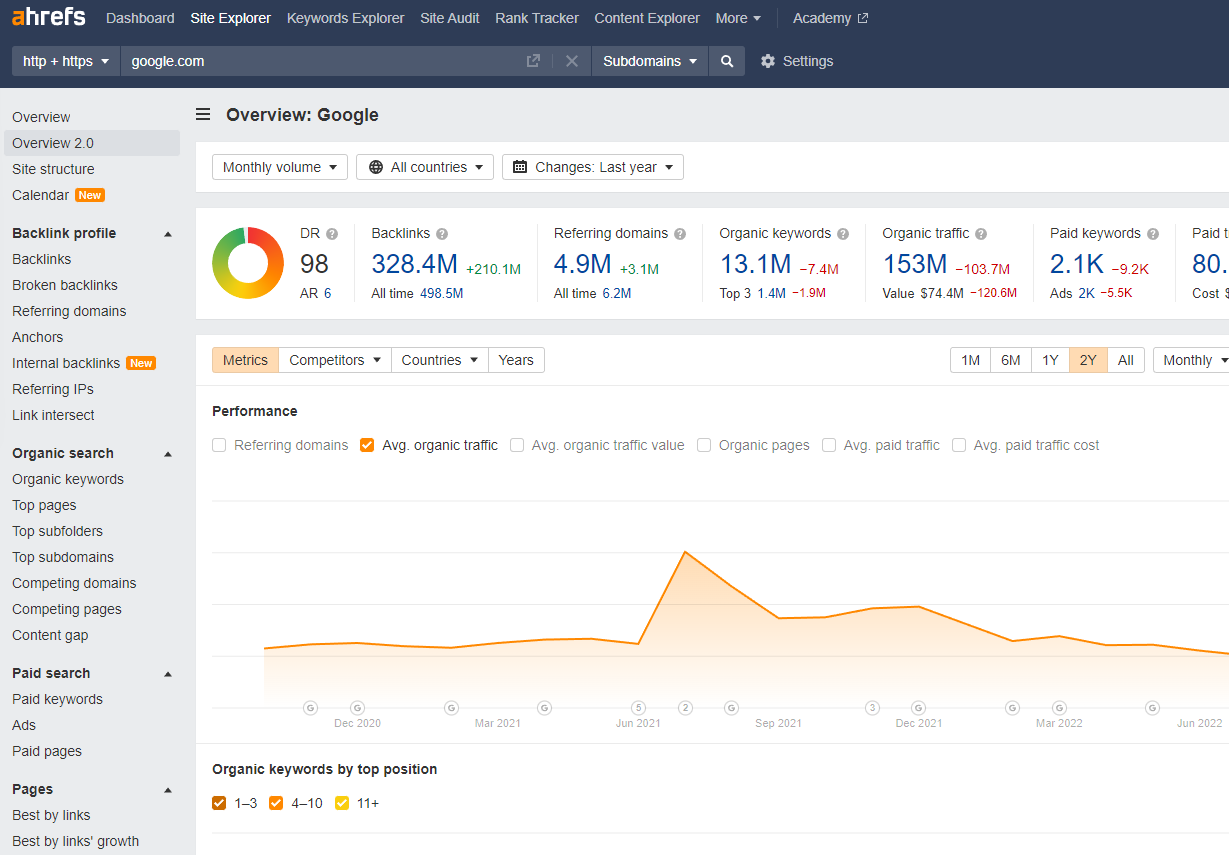This screenshot has width=1229, height=855.
Task: Click the ahrefs logo
Action: click(48, 16)
